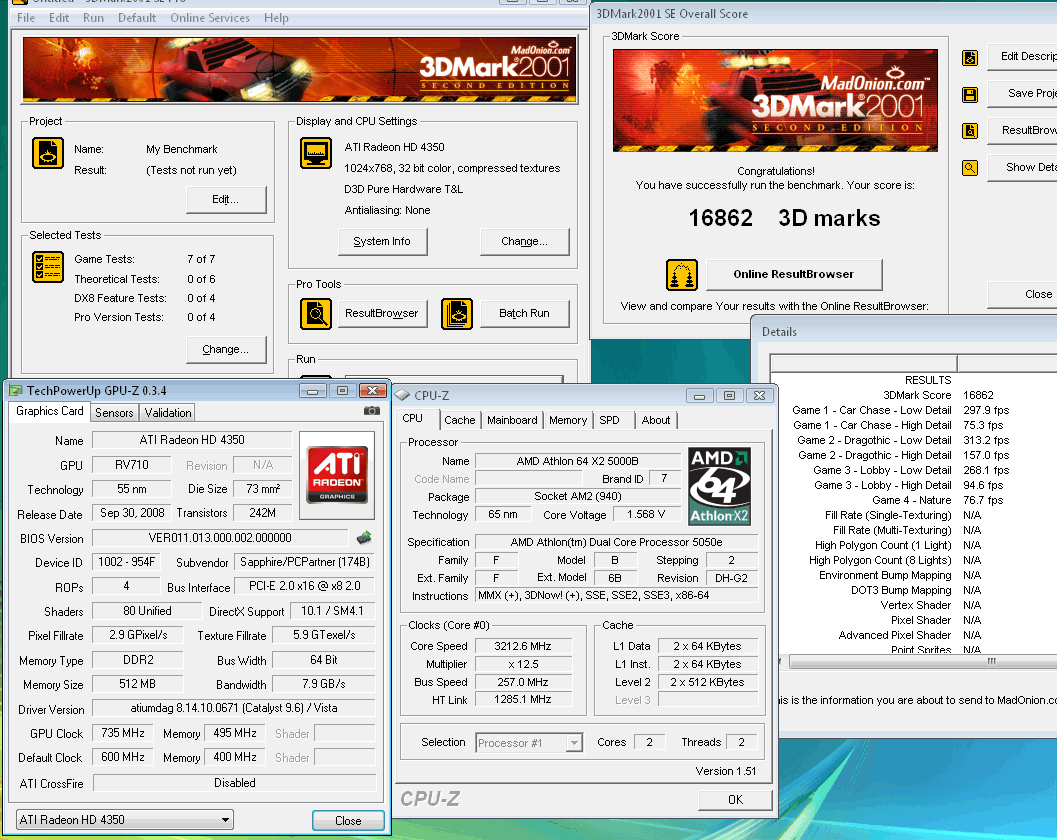This screenshot has height=840, width=1057.
Task: Click the ResultBrowser icon in the score window sidebar
Action: coord(970,131)
